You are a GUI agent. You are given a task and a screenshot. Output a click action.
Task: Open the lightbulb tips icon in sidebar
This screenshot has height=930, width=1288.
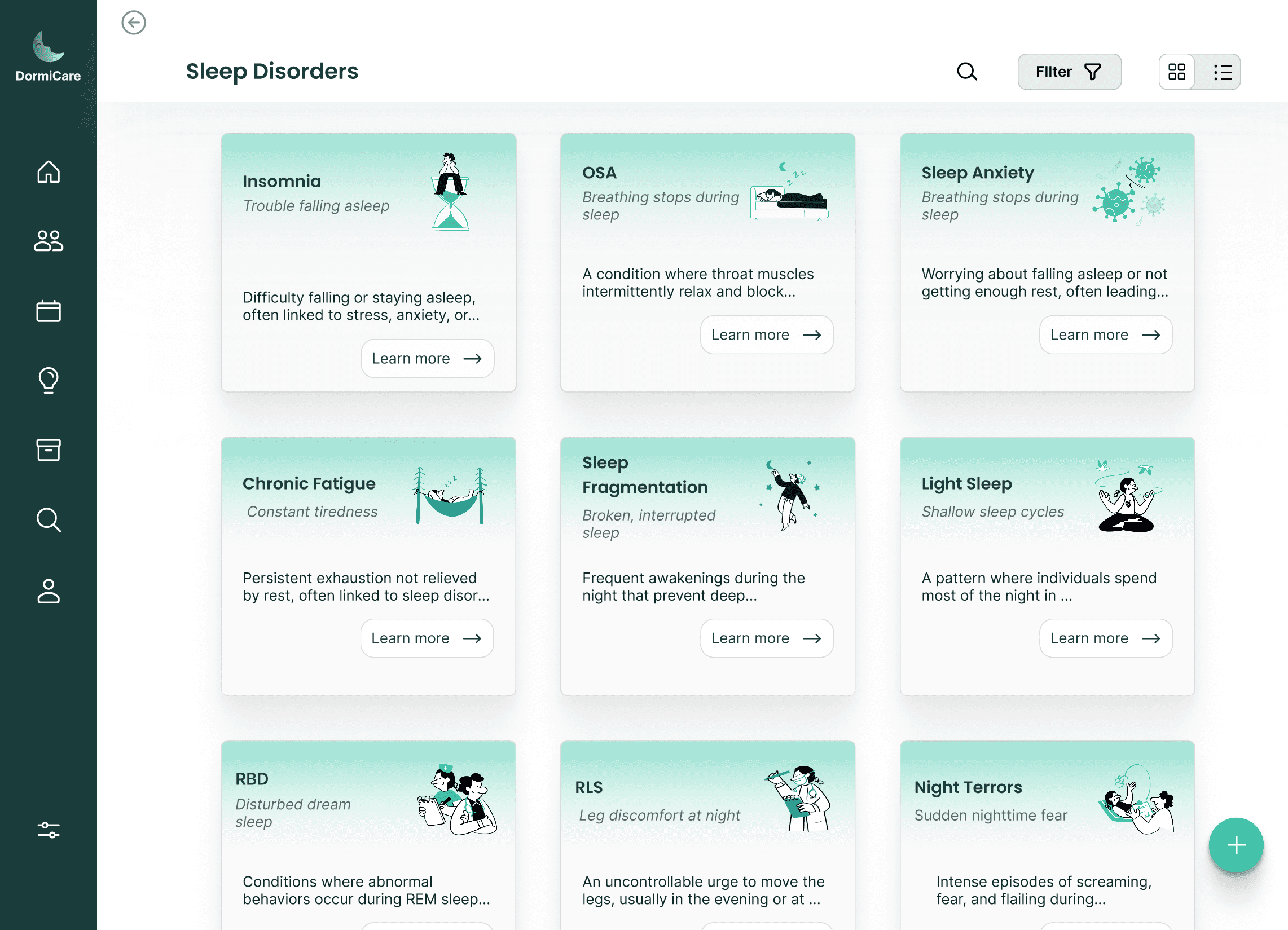pos(49,380)
